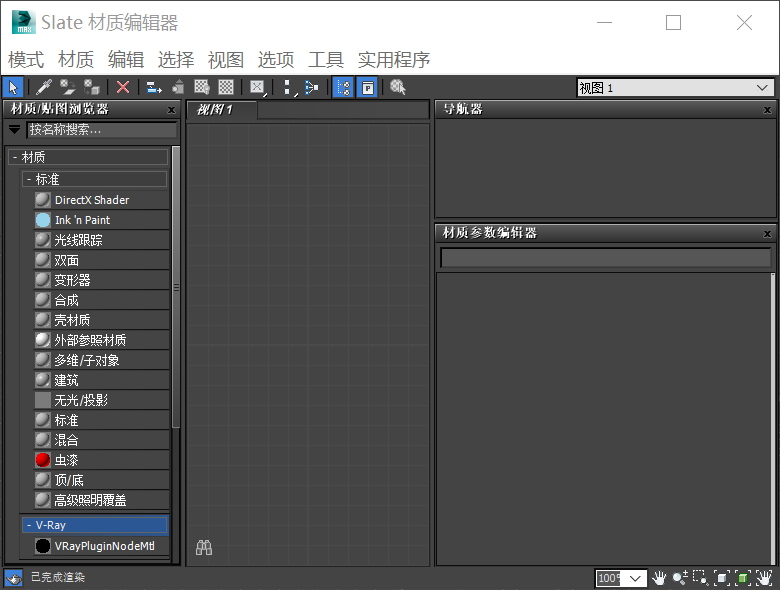Click the material name field in 材质参数编辑器
The width and height of the screenshot is (780, 590).
605,258
